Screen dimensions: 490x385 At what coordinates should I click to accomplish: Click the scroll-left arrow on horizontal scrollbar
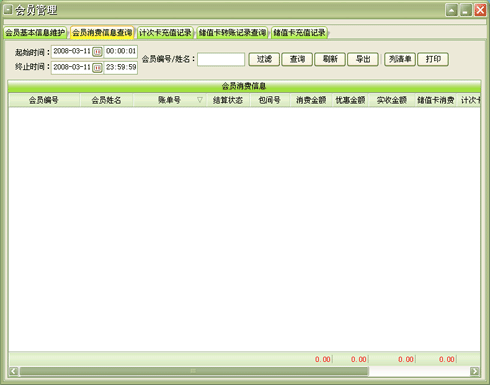[14, 371]
